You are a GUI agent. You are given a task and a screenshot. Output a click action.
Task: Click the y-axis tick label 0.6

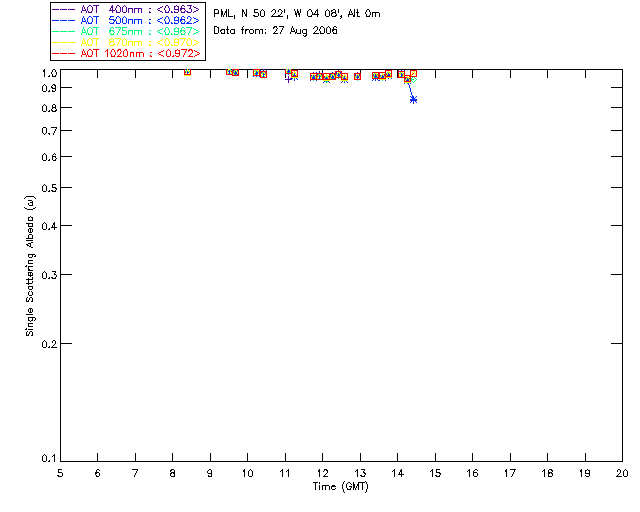tap(48, 157)
